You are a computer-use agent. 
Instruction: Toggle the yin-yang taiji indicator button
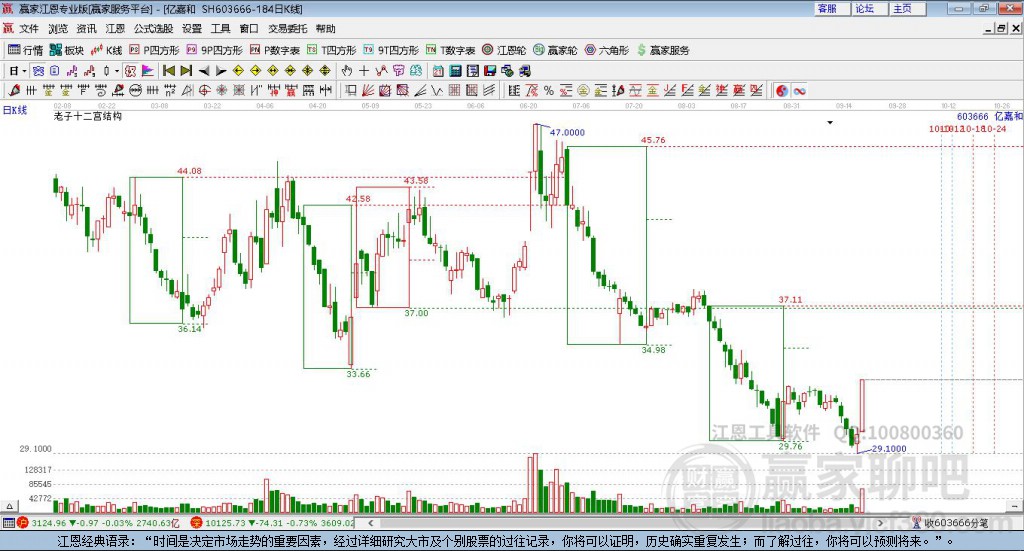pyautogui.click(x=782, y=91)
